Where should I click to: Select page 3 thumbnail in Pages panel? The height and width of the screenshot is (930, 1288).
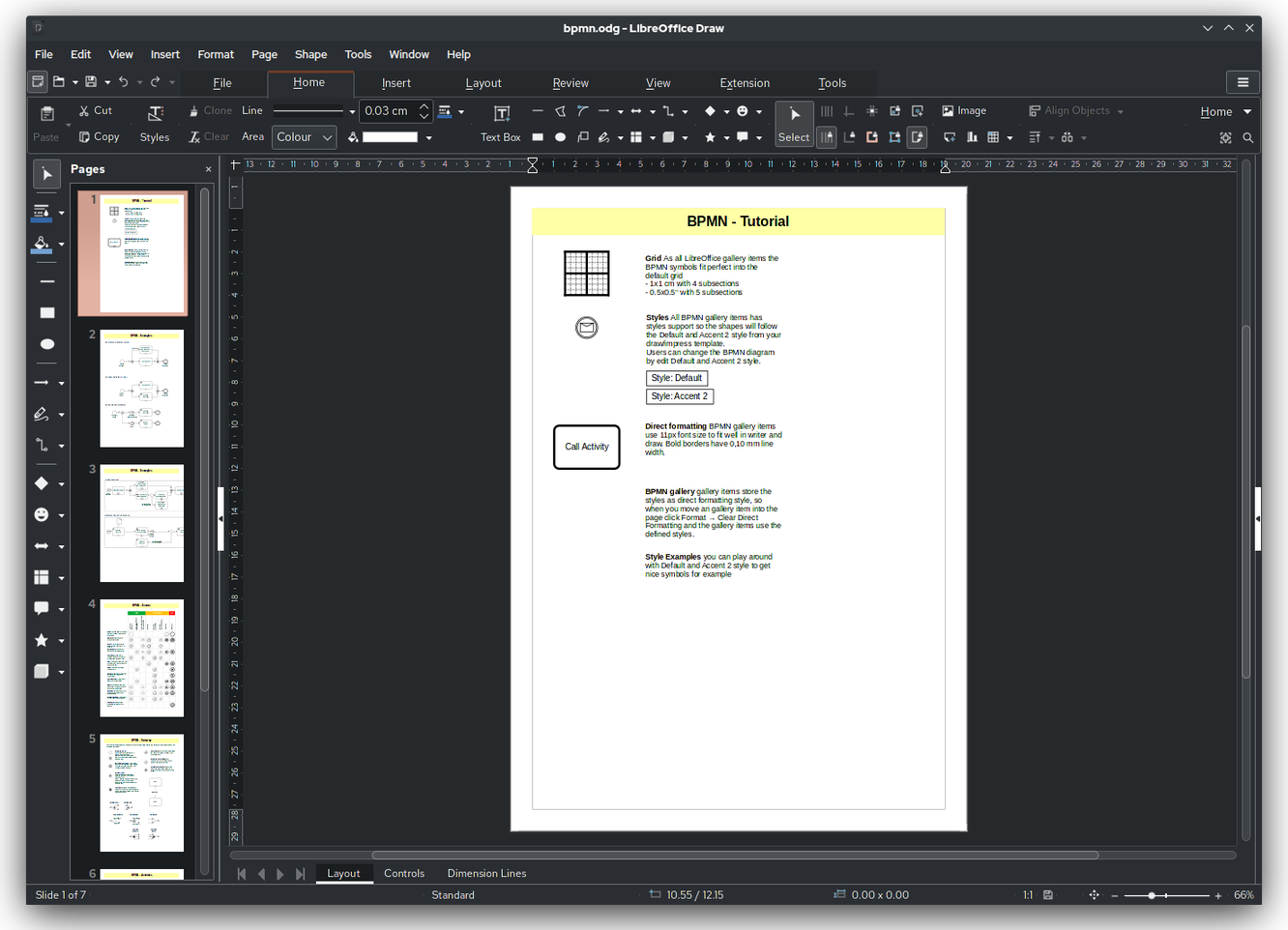click(x=141, y=523)
